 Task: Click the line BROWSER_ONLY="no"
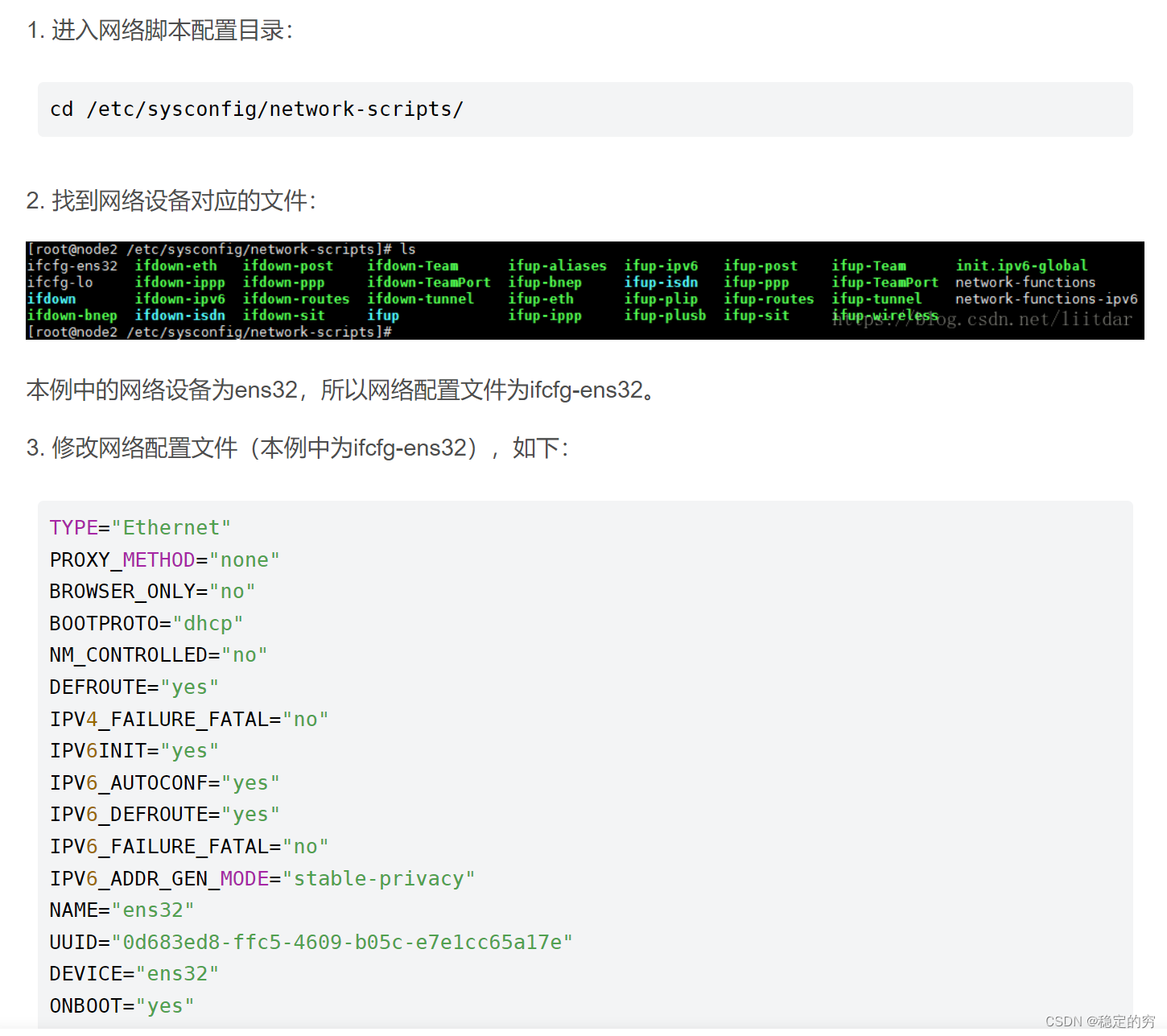point(152,592)
